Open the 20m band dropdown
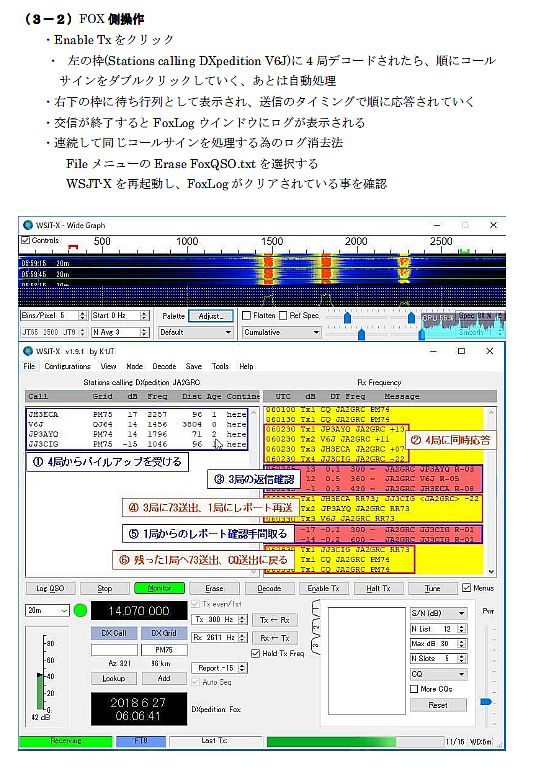549x770 pixels. [47, 610]
